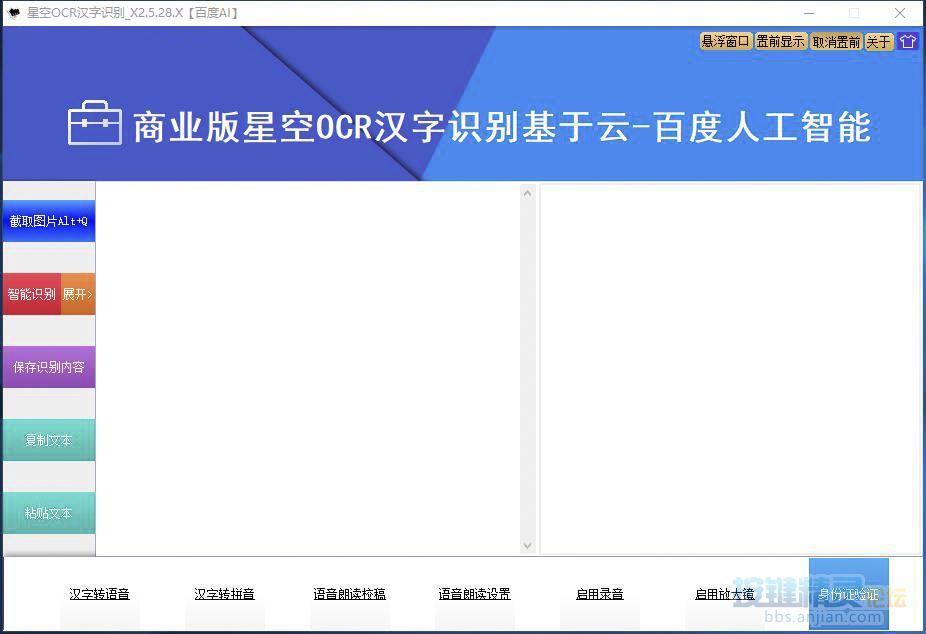Enable 启用放大镜 magnifier feature

click(x=724, y=593)
